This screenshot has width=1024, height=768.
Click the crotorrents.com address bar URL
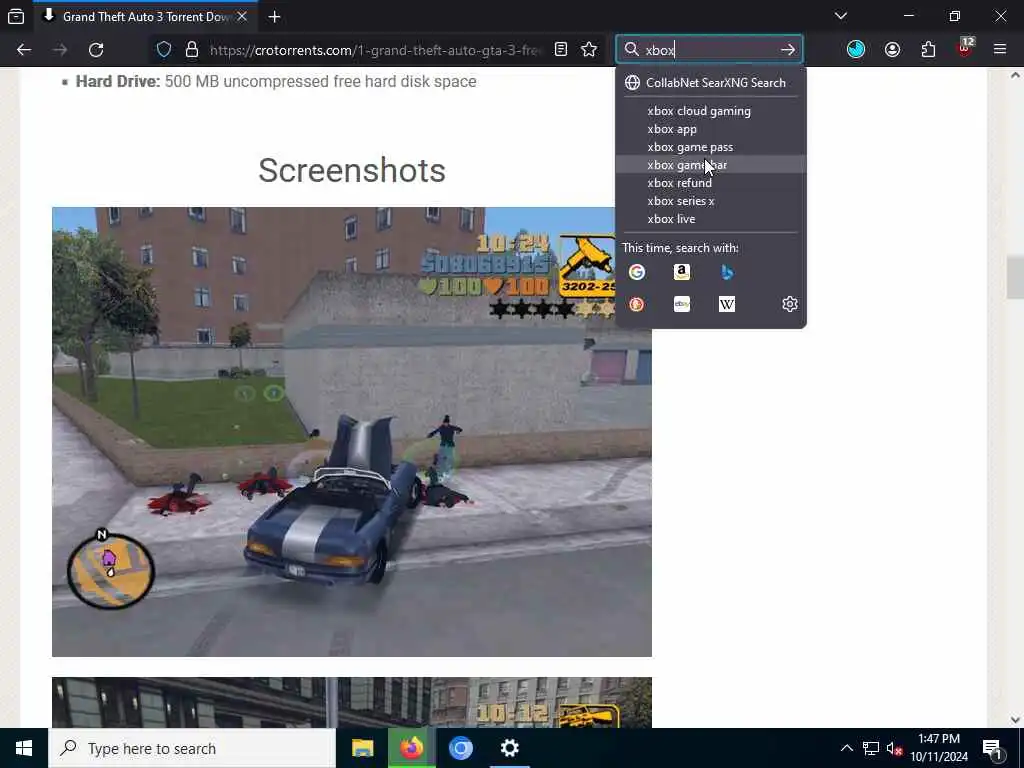pyautogui.click(x=375, y=50)
